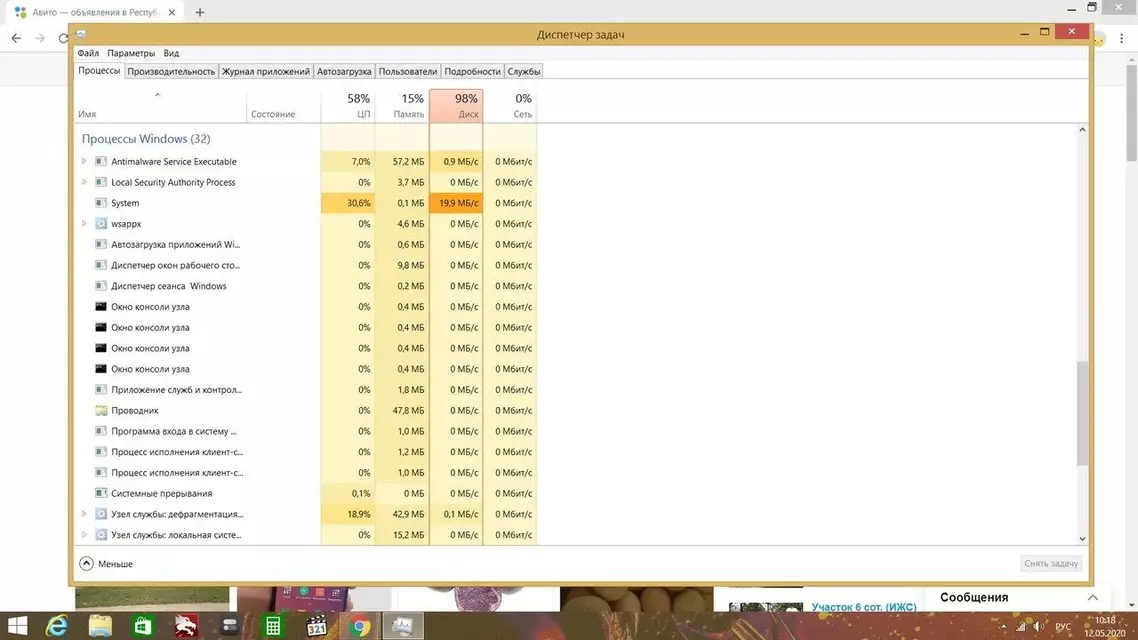Image resolution: width=1138 pixels, height=640 pixels.
Task: Sort by the Сеть column header
Action: pyautogui.click(x=510, y=105)
